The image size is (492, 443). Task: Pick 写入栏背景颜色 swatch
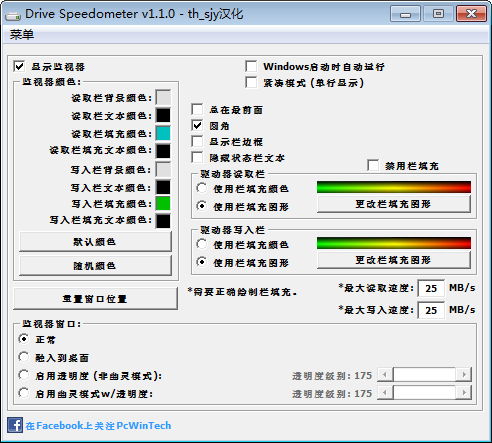tap(163, 170)
